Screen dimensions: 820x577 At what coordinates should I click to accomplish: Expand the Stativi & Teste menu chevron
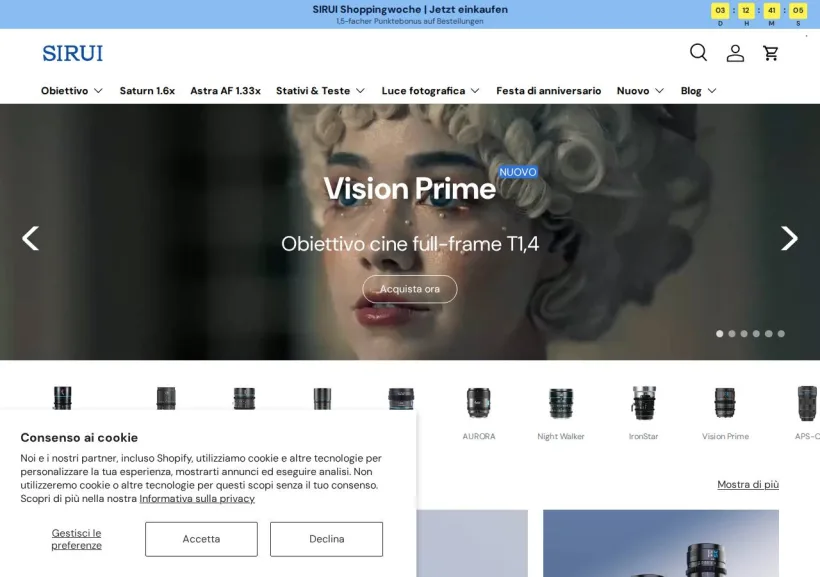(x=360, y=91)
